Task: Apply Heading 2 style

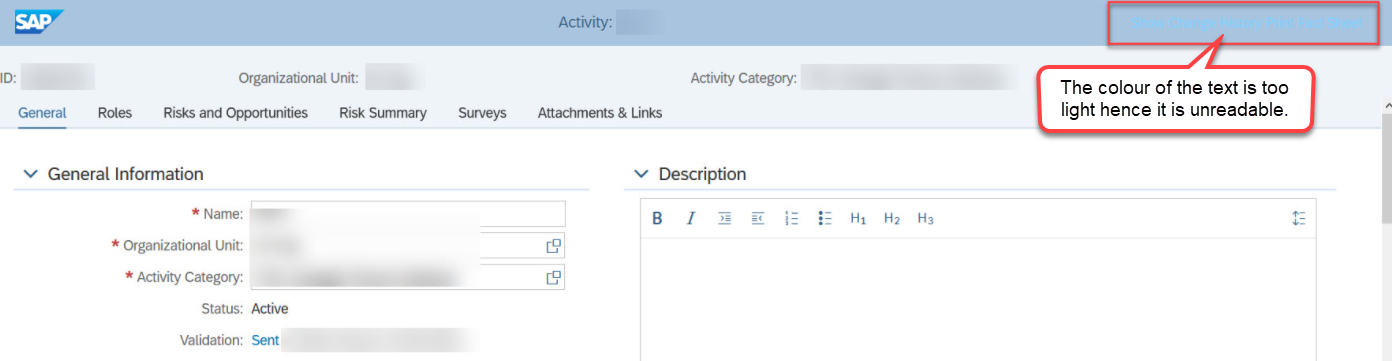Action: pos(892,219)
